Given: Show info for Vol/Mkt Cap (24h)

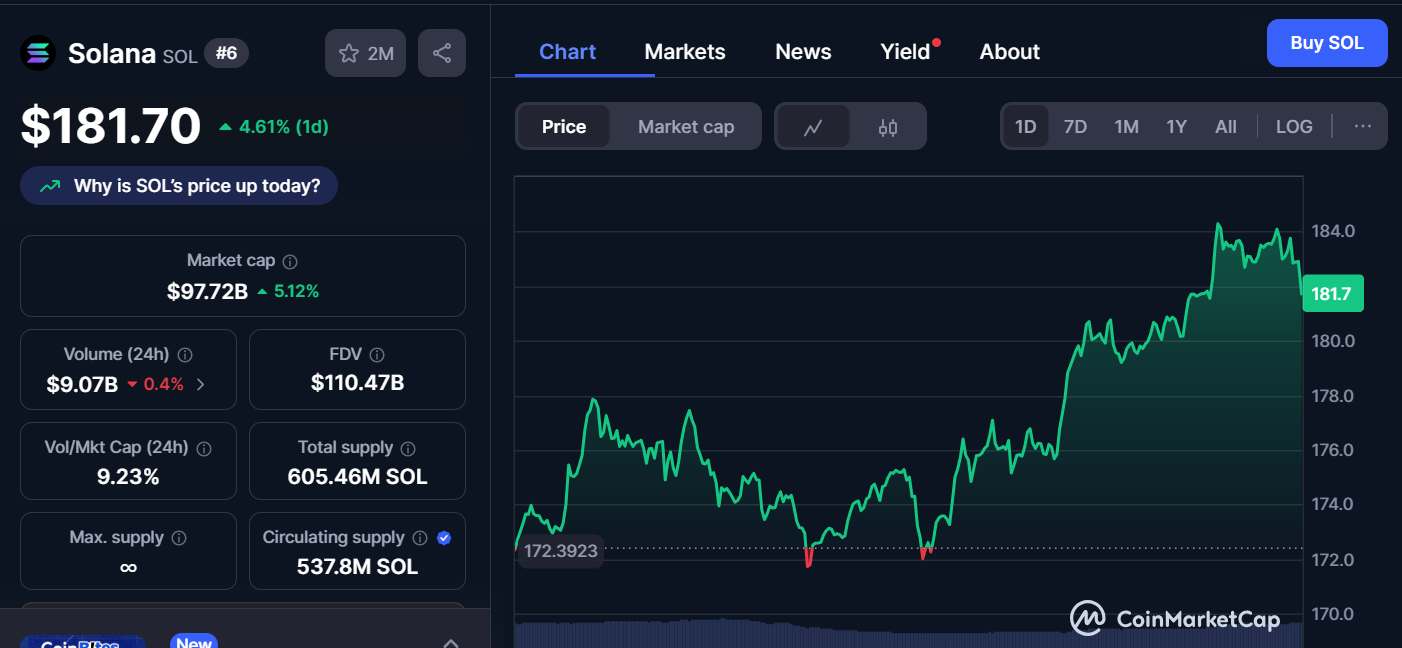Looking at the screenshot, I should coord(204,448).
